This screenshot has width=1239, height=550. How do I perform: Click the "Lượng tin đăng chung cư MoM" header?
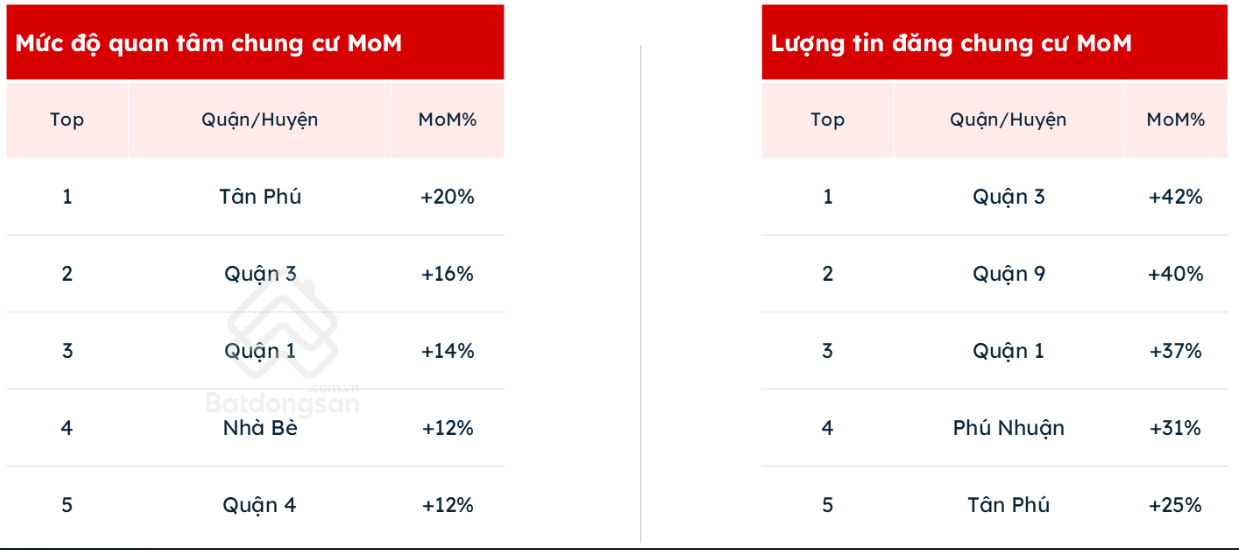(951, 43)
